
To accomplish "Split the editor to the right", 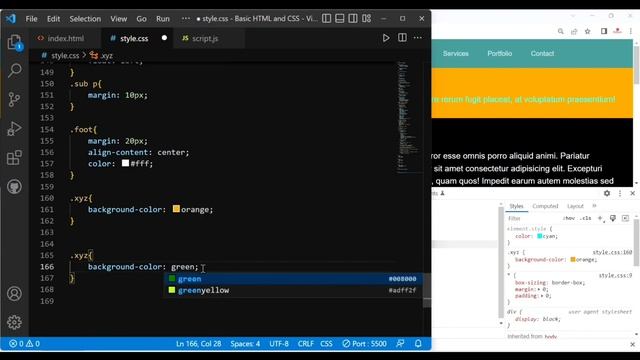I will pos(402,38).
